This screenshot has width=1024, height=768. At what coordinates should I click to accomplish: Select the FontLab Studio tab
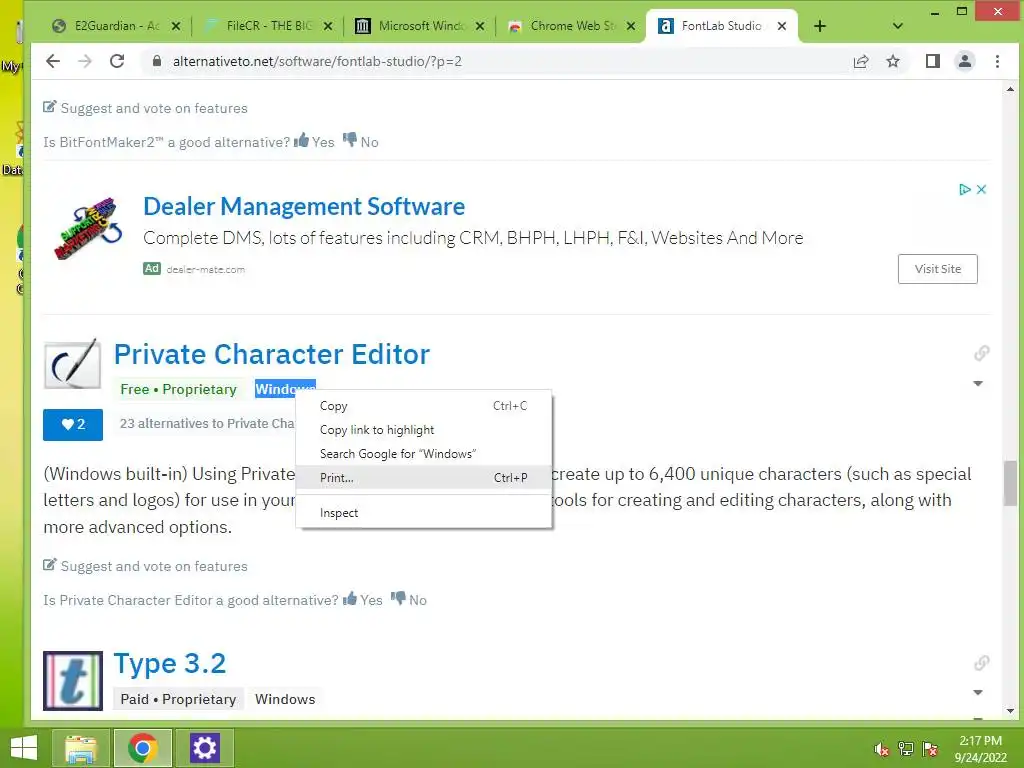pyautogui.click(x=722, y=26)
